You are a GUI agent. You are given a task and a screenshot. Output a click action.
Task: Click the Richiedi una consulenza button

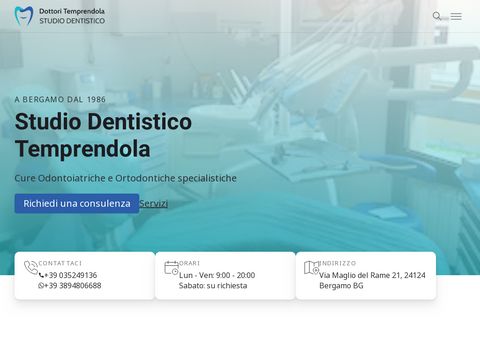click(x=77, y=203)
